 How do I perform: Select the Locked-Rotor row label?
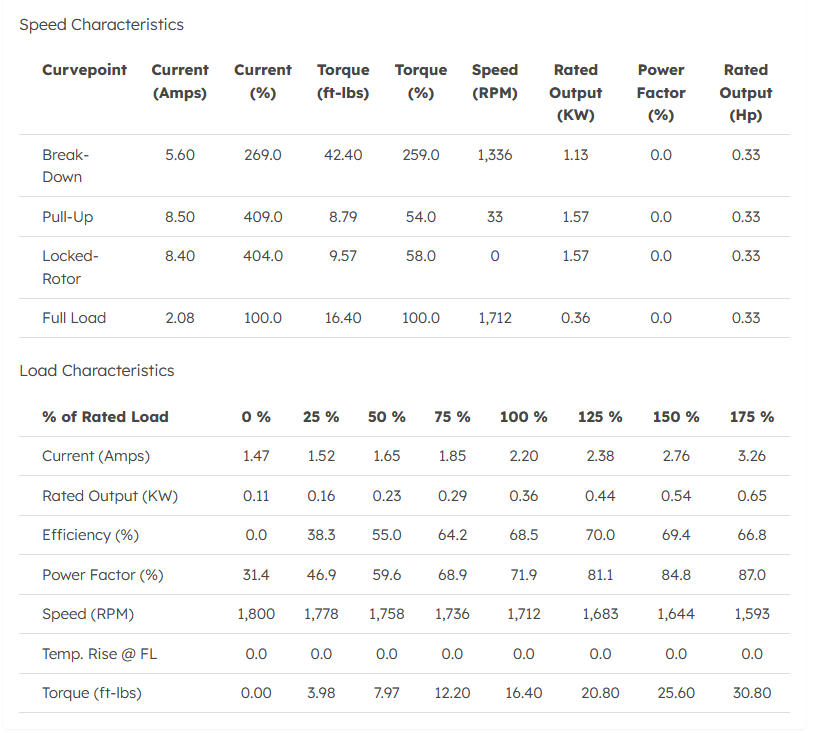click(x=70, y=267)
